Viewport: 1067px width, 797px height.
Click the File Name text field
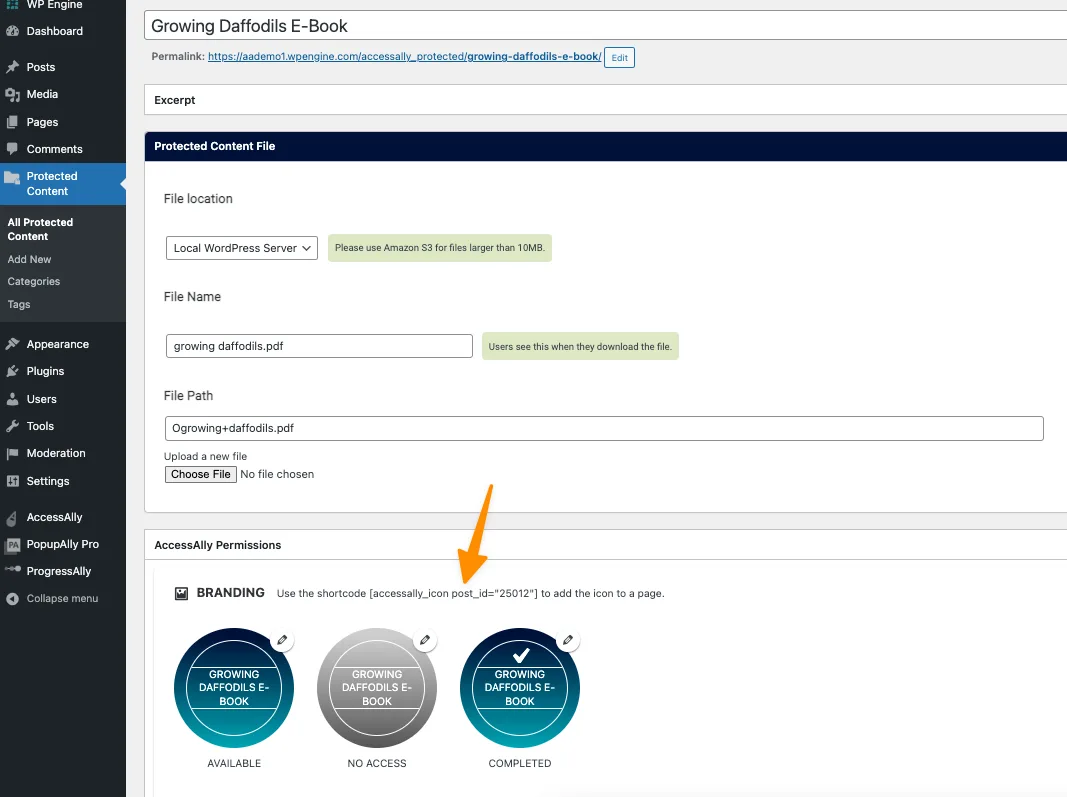tap(319, 346)
